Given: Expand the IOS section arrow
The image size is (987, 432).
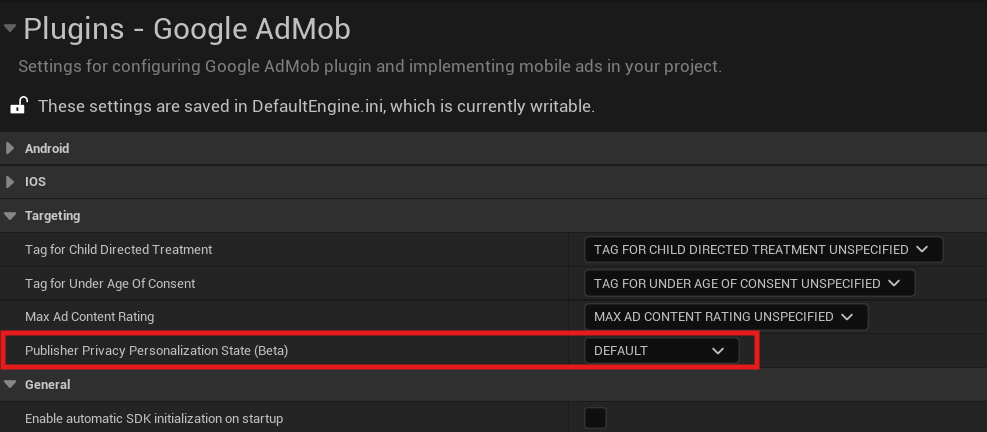Looking at the screenshot, I should click(10, 182).
